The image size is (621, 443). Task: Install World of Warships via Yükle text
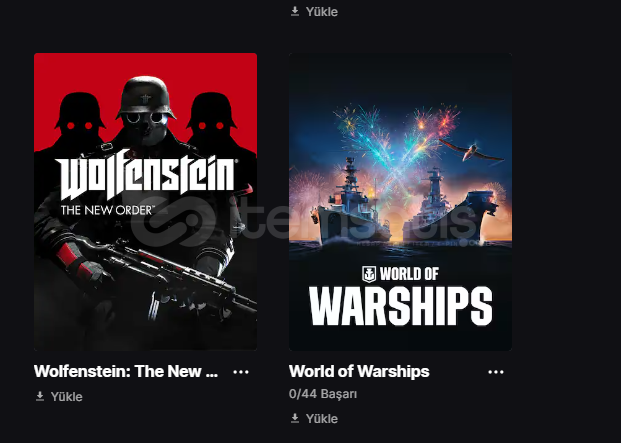pos(322,419)
